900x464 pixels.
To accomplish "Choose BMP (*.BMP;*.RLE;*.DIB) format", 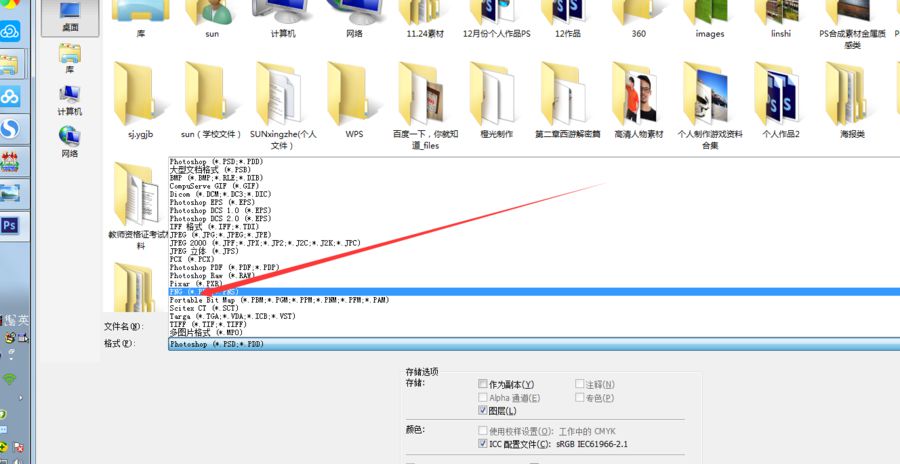I will [534, 178].
